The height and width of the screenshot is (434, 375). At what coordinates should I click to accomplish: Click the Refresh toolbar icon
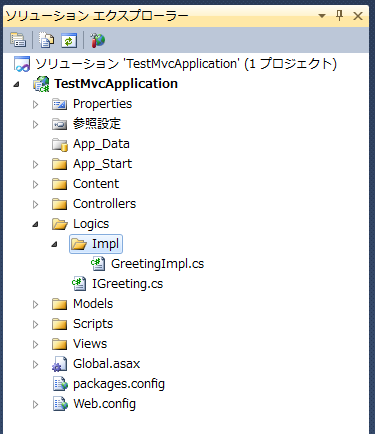click(69, 40)
